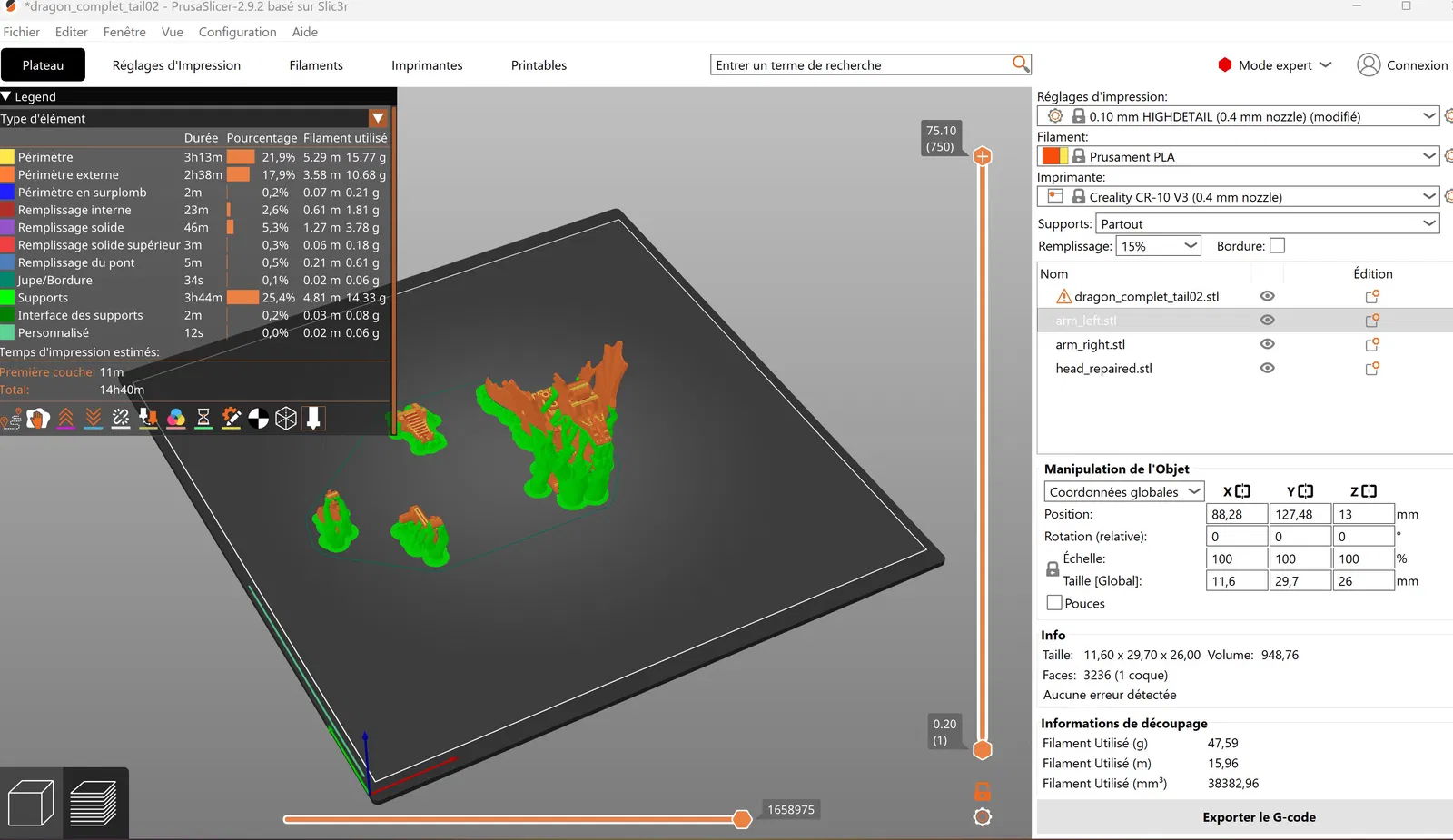Select the Plateau tab button

coord(43,65)
